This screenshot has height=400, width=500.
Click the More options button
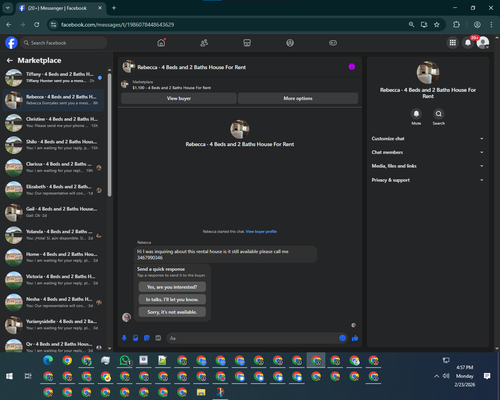pyautogui.click(x=298, y=98)
